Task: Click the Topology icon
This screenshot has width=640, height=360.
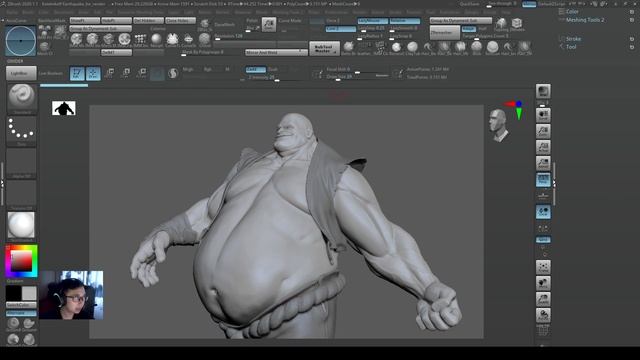Action: [x=501, y=24]
